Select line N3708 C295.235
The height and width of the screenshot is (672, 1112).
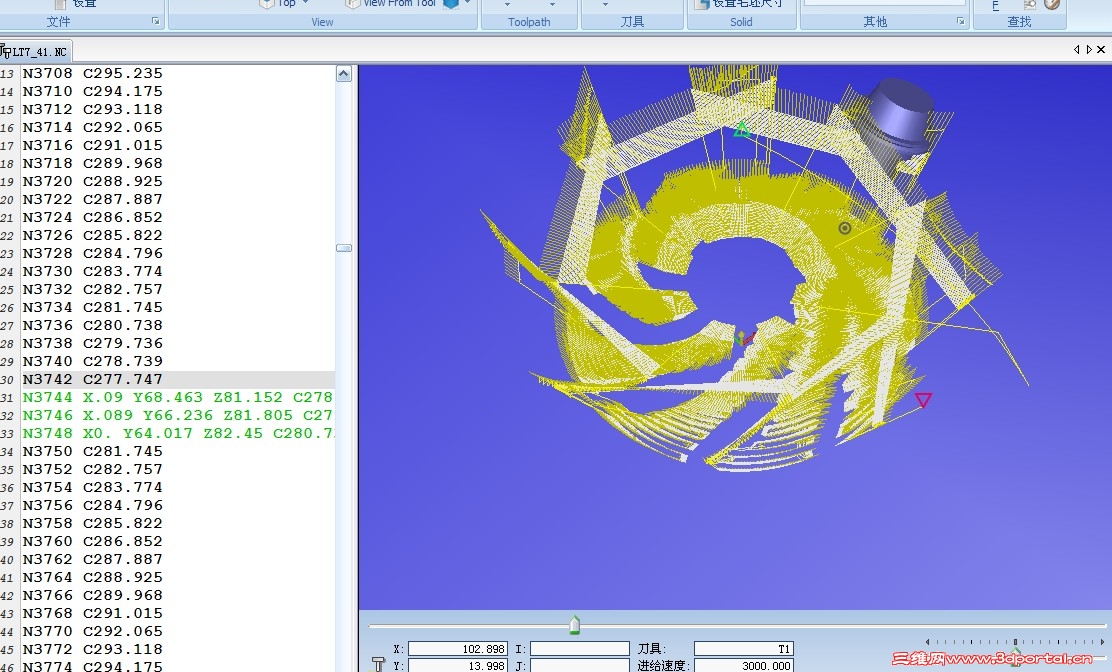(92, 74)
